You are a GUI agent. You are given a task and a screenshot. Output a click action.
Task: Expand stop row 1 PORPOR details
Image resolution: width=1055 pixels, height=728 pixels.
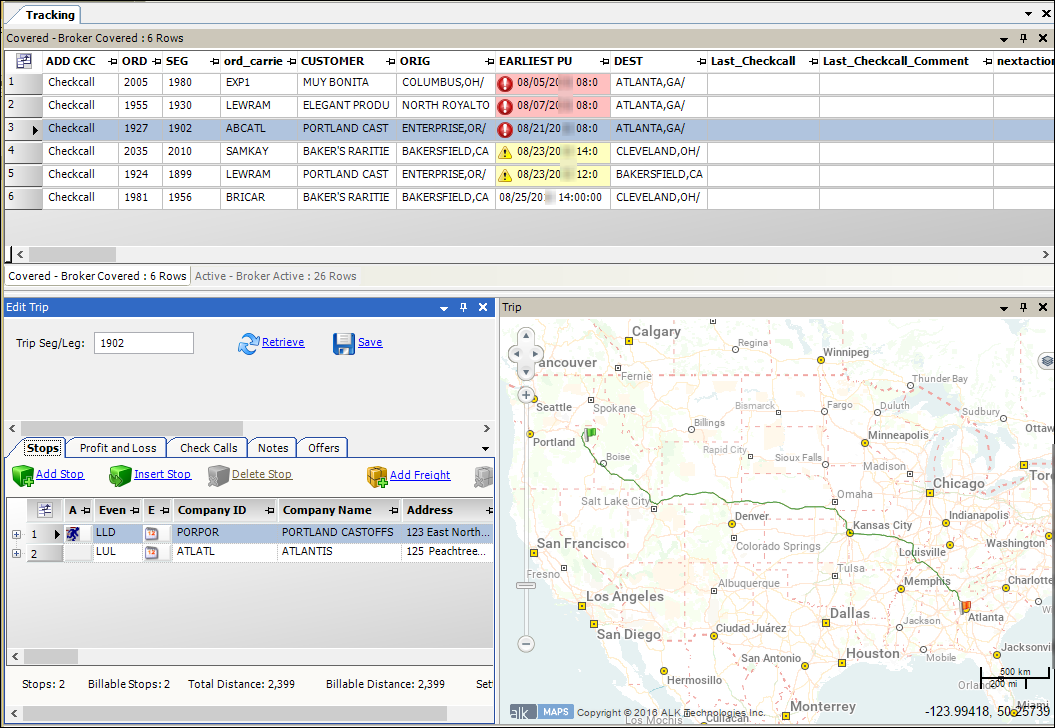click(x=16, y=535)
